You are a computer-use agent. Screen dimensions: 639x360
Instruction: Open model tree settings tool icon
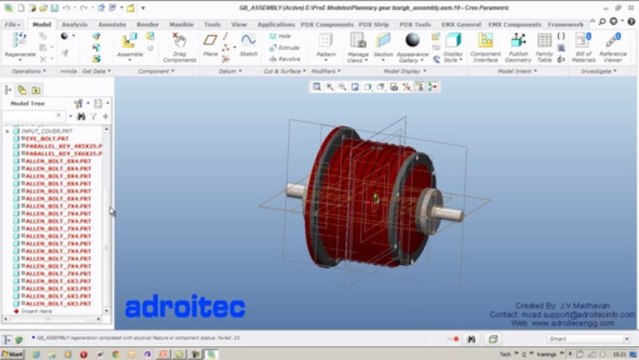coord(78,104)
